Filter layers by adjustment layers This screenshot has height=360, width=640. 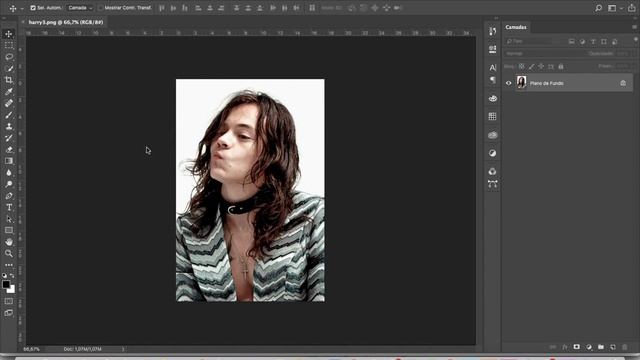(x=582, y=42)
